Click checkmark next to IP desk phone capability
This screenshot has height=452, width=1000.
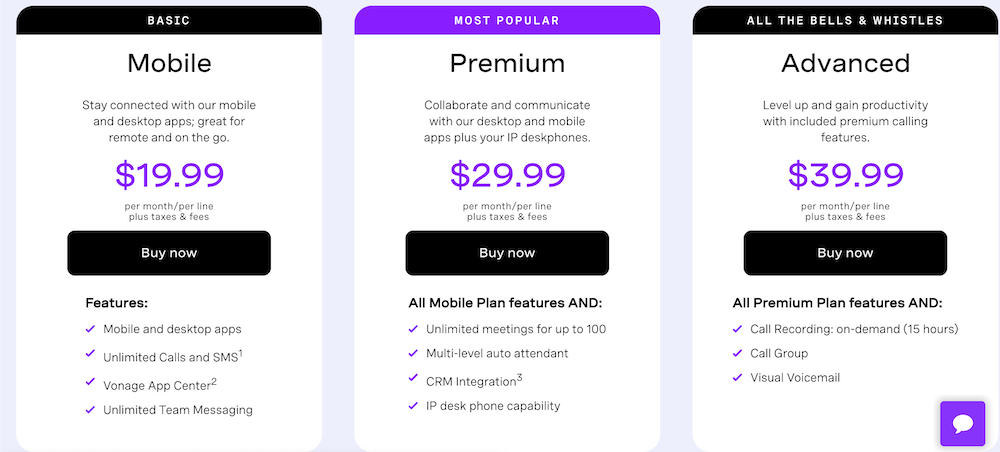tap(413, 405)
